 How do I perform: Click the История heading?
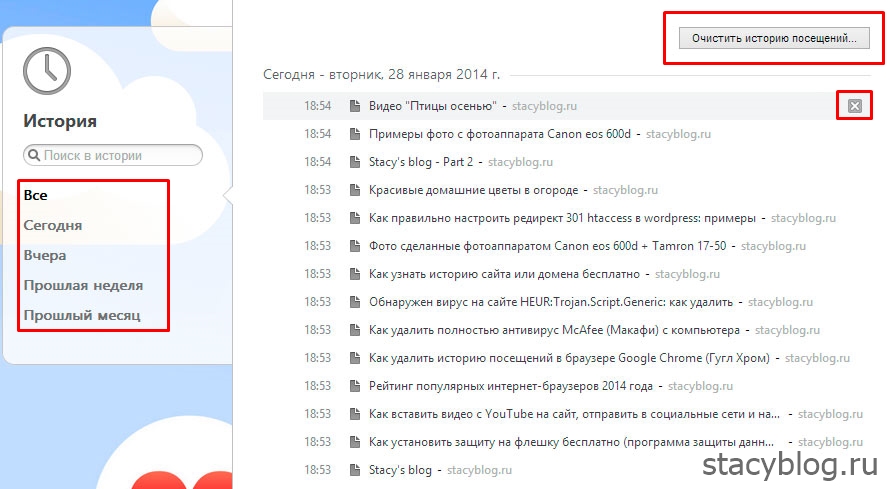(x=60, y=121)
